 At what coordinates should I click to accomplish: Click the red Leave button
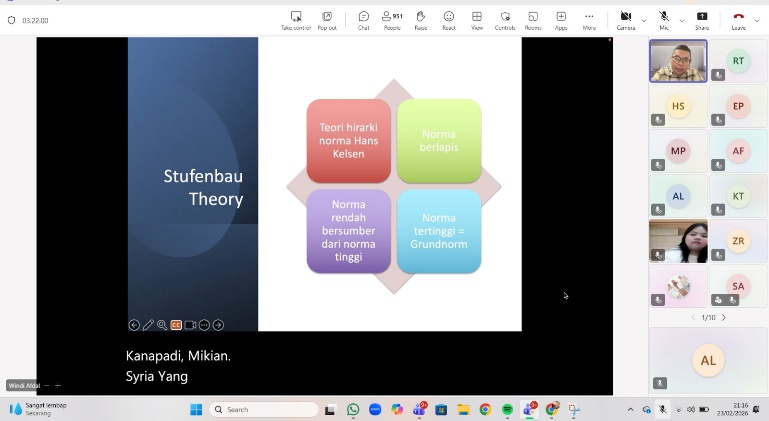(x=738, y=19)
